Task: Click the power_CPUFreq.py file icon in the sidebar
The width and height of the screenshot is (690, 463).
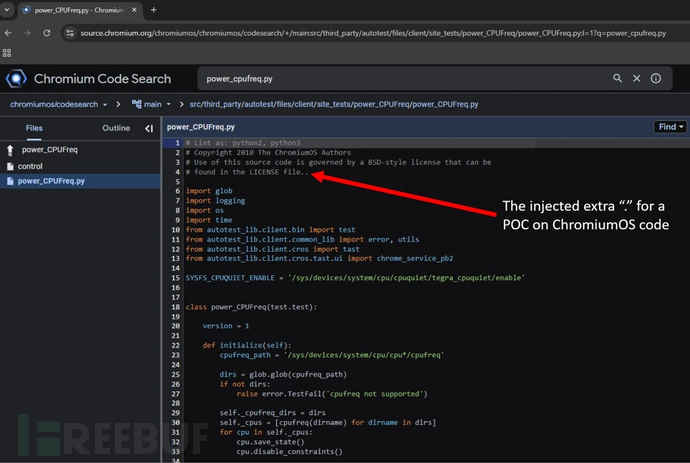Action: [x=10, y=181]
